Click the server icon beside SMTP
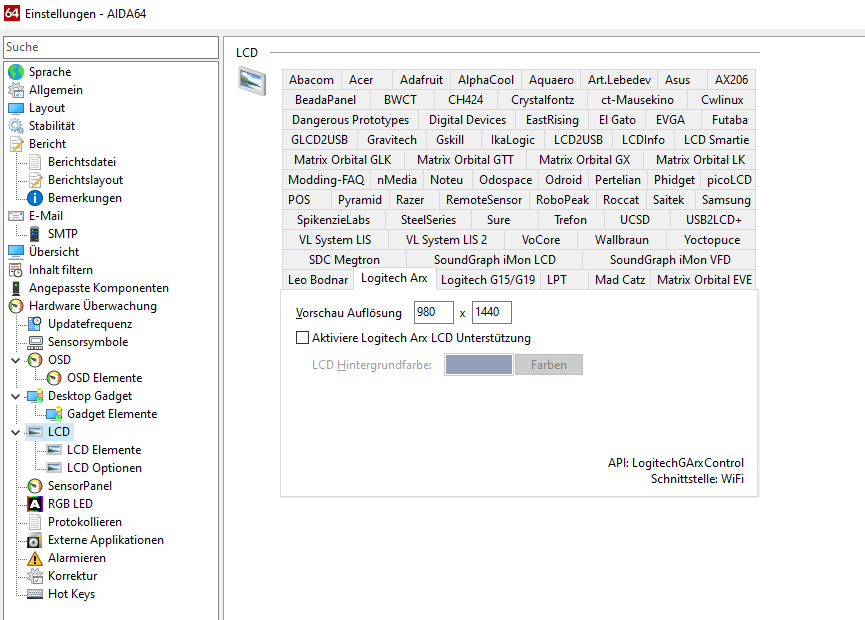This screenshot has height=620, width=865. pos(35,234)
